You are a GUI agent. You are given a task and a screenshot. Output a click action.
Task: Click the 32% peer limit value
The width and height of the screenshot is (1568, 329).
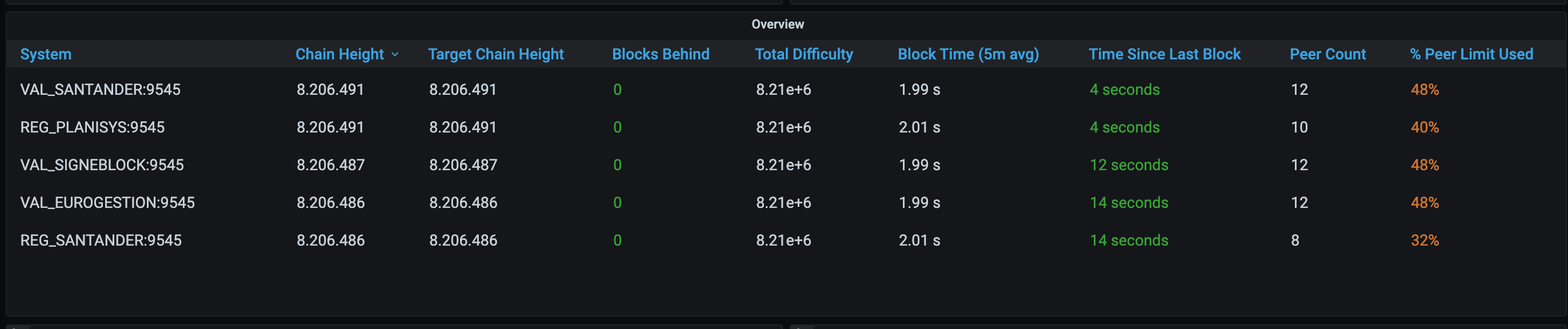click(x=1425, y=240)
